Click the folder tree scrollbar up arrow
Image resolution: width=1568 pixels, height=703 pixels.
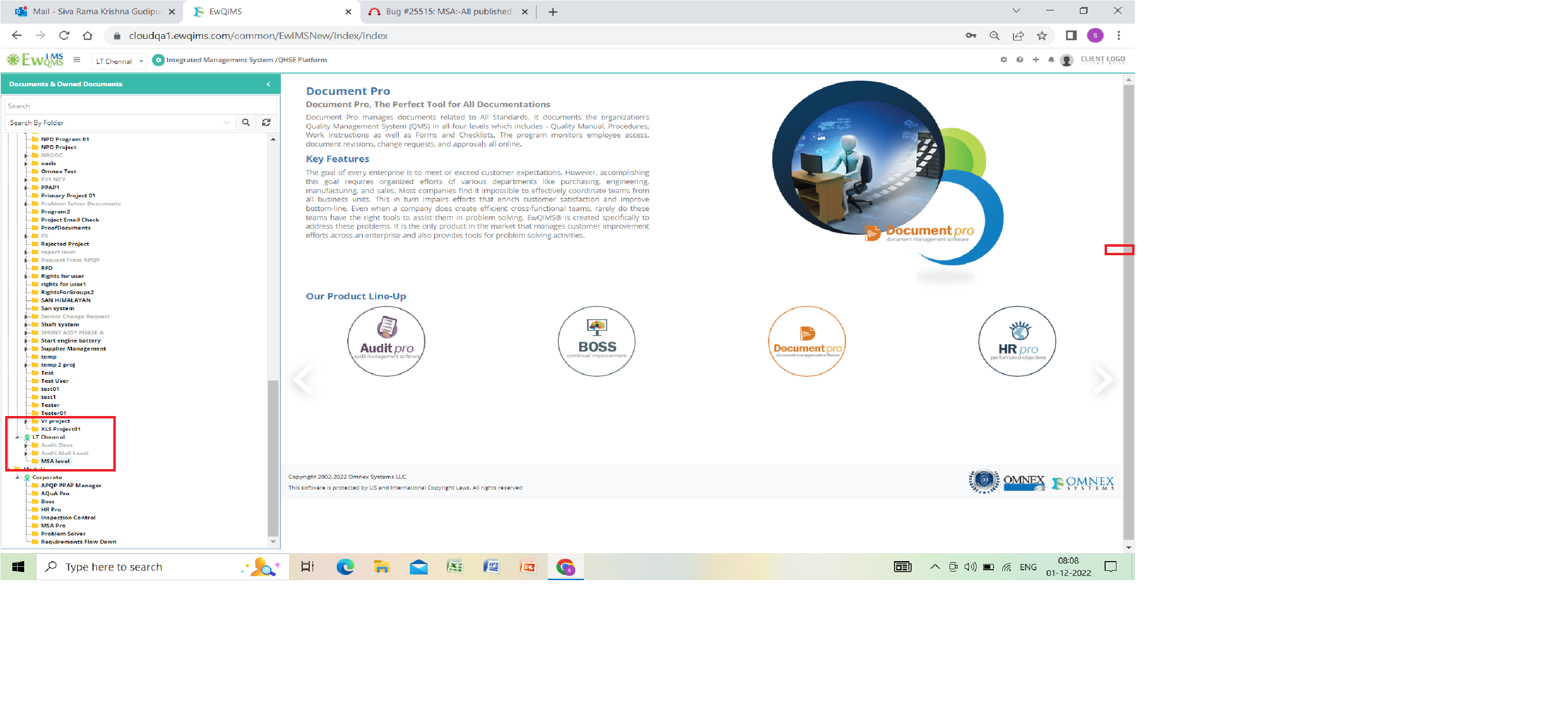pyautogui.click(x=273, y=139)
